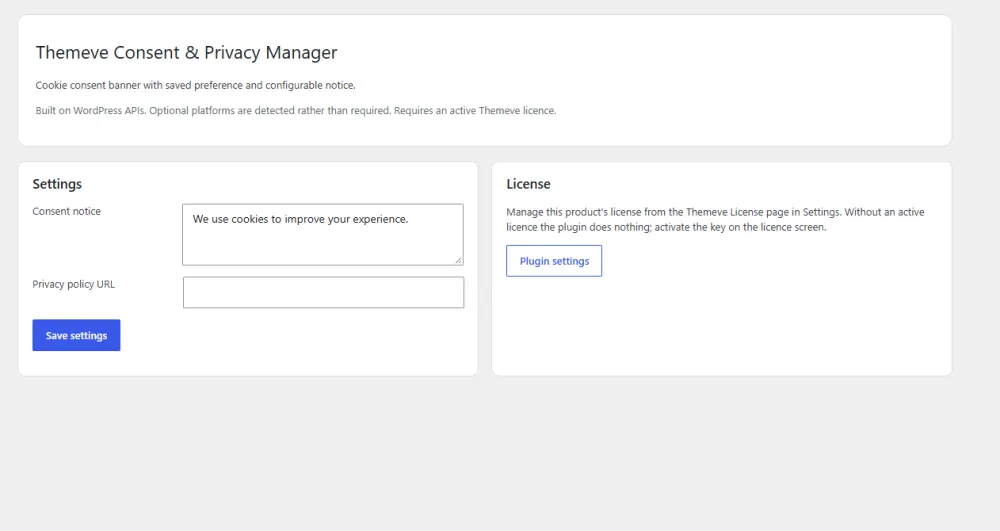Screen dimensions: 1000x531
Task: Select the 'Themeve Consent & Privacy Manager' heading
Action: click(x=186, y=52)
